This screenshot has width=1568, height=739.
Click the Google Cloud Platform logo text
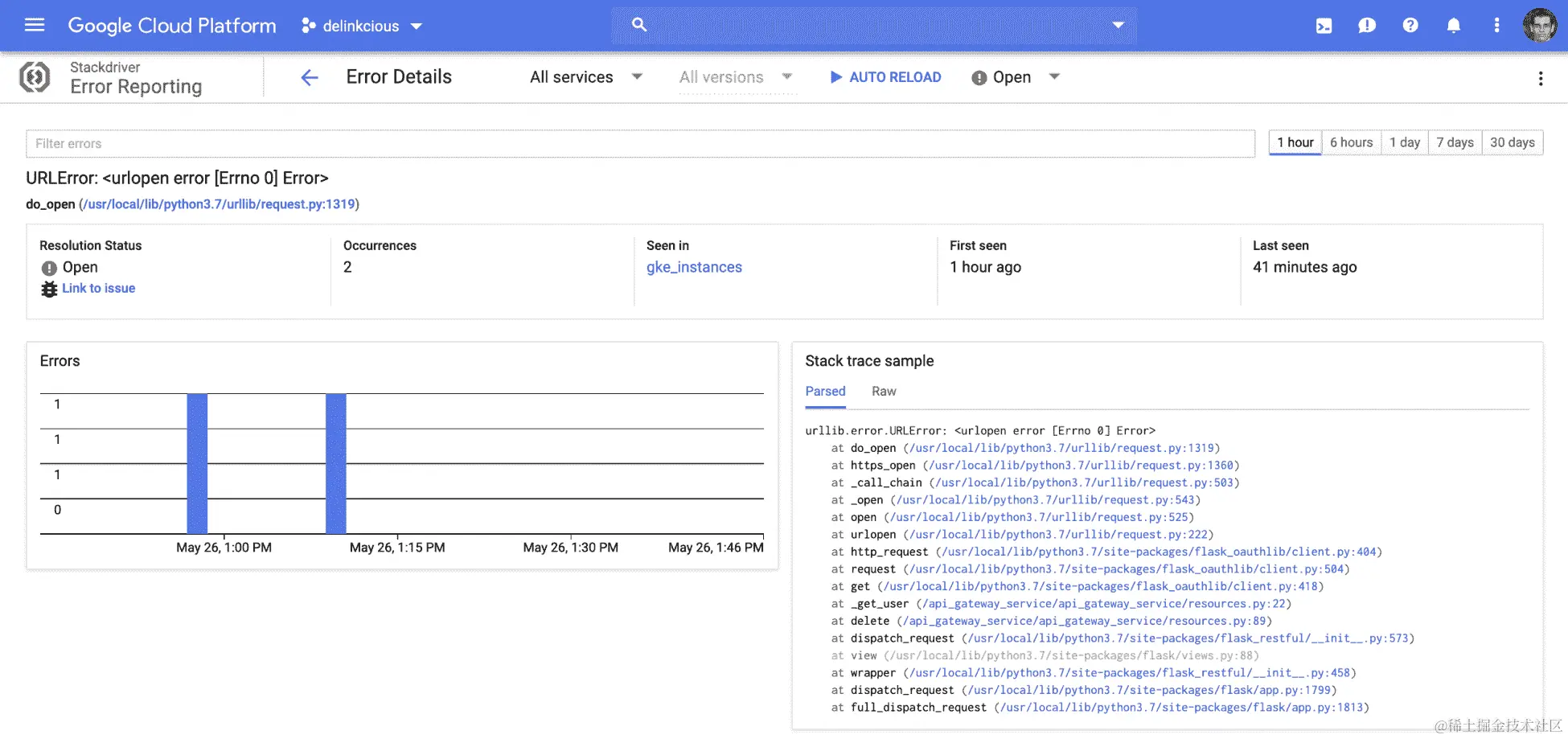tap(172, 26)
